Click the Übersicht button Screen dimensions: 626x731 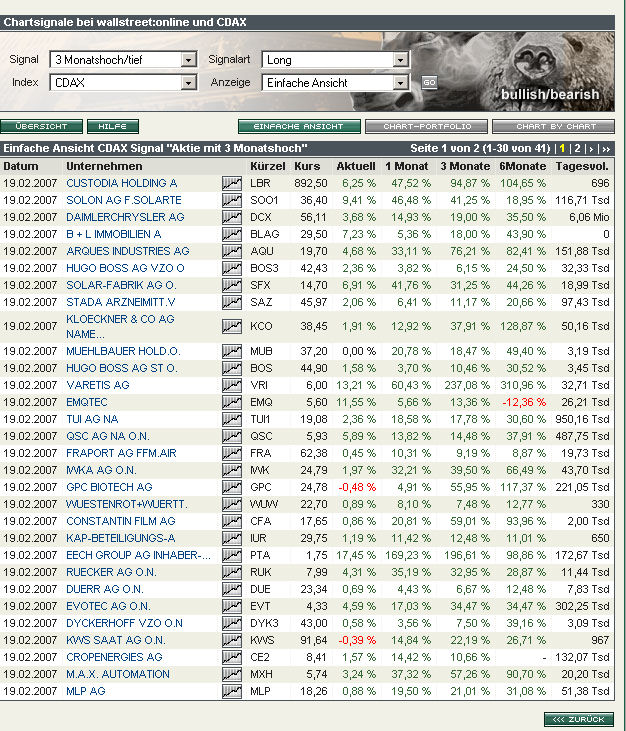tap(41, 127)
